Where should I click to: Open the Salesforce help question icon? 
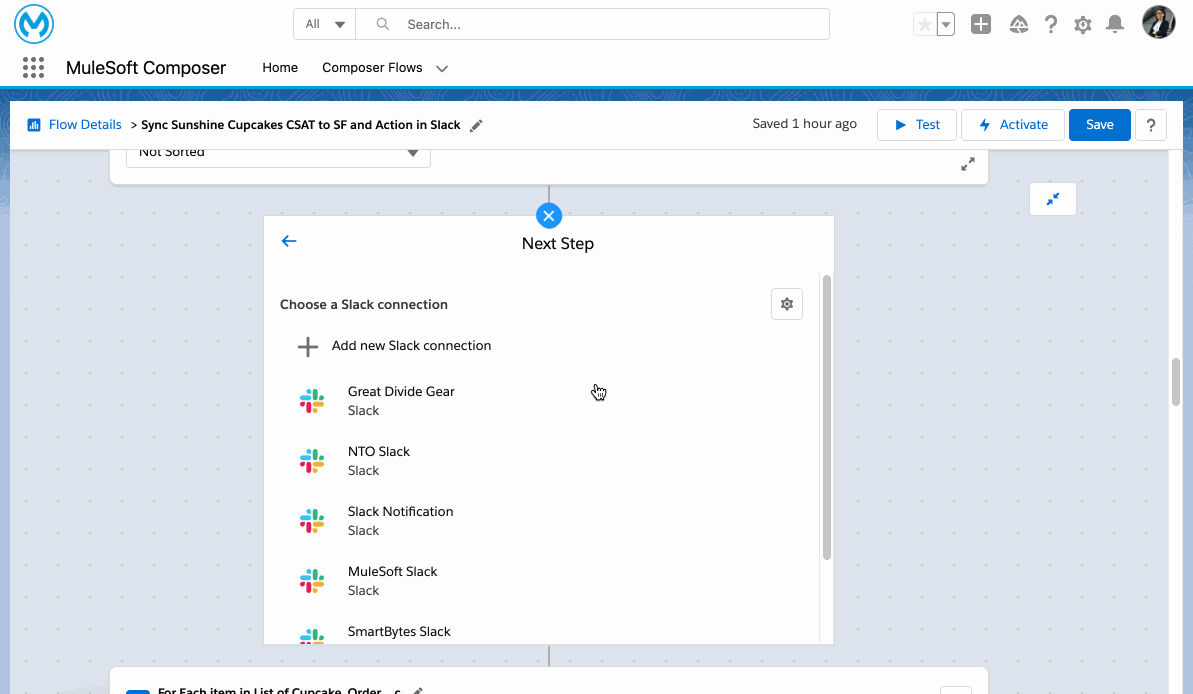click(1051, 24)
